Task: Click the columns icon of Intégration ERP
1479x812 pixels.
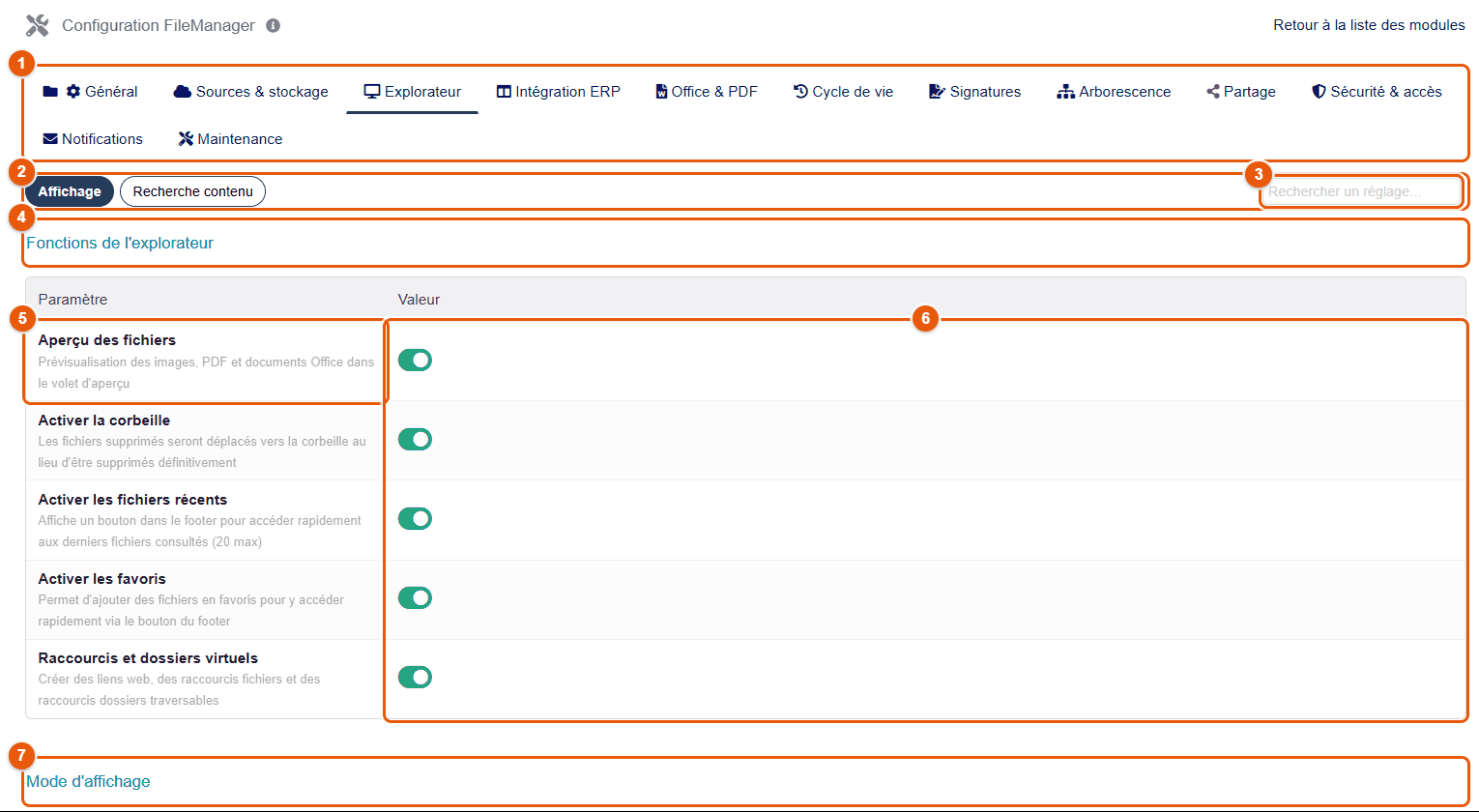Action: click(x=504, y=92)
